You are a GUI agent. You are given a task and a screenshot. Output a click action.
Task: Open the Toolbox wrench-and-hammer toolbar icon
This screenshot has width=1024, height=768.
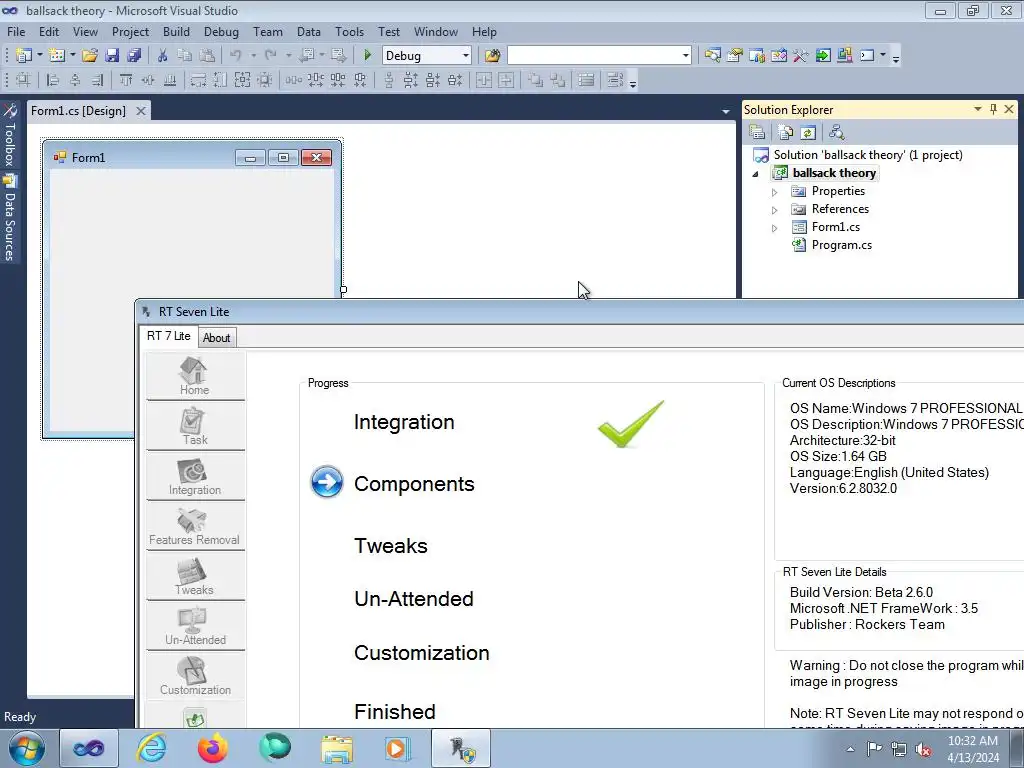(801, 56)
